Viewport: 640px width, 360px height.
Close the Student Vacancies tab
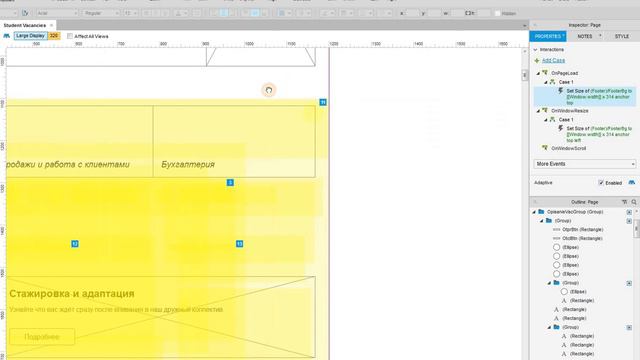(x=51, y=25)
